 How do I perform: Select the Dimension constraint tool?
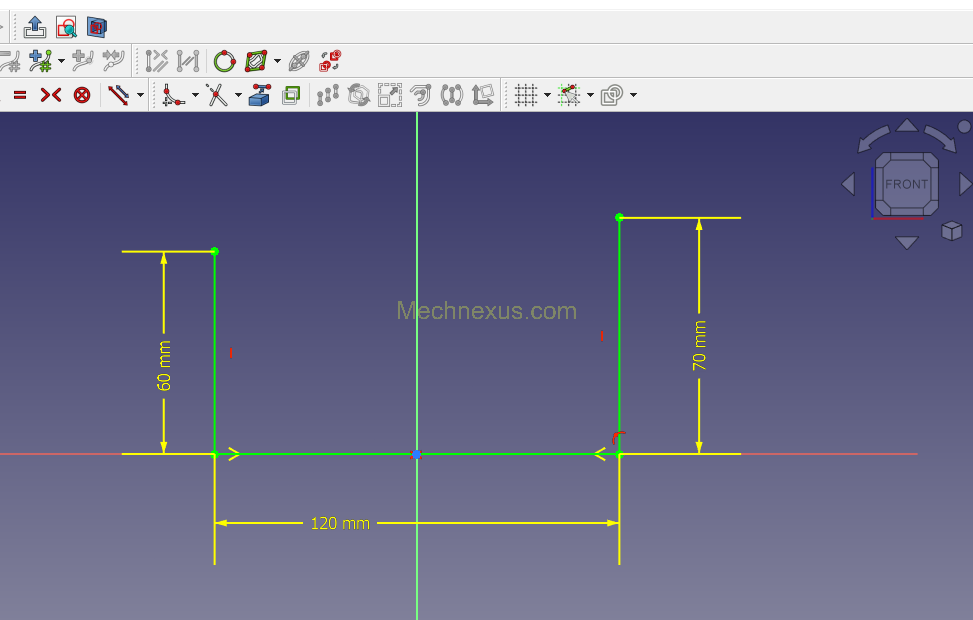coord(119,95)
